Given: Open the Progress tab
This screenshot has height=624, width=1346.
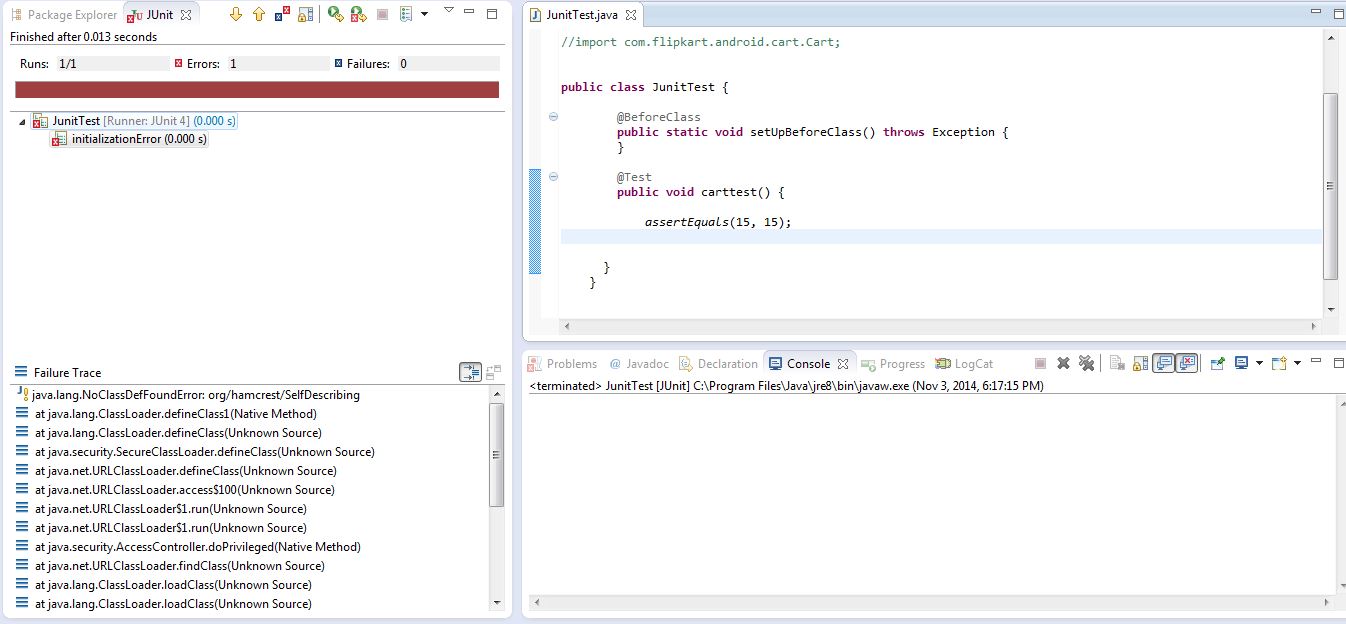Looking at the screenshot, I should [892, 364].
